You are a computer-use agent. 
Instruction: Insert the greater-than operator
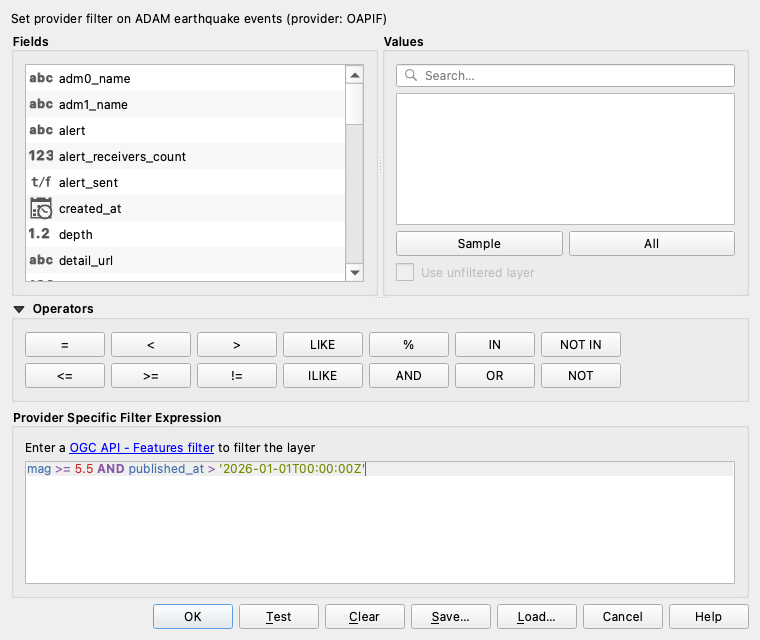tap(237, 345)
